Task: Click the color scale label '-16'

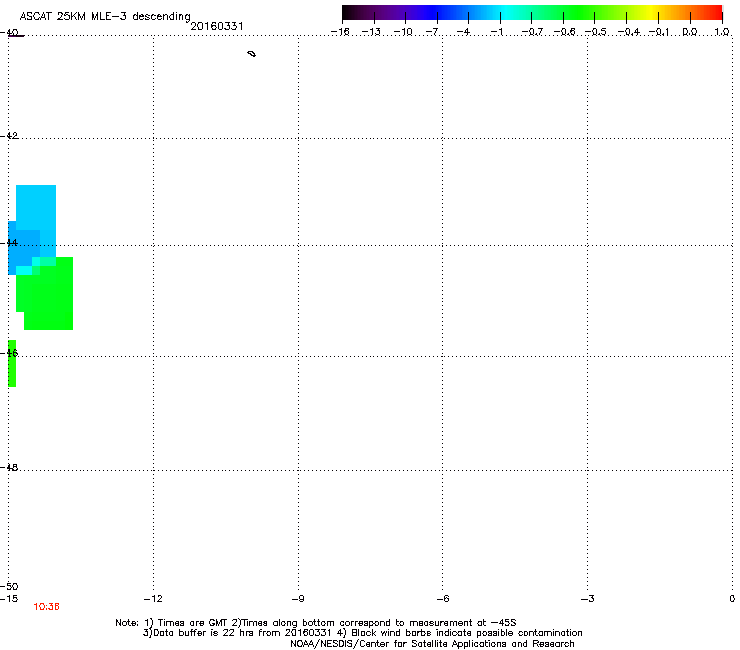Action: pos(340,32)
